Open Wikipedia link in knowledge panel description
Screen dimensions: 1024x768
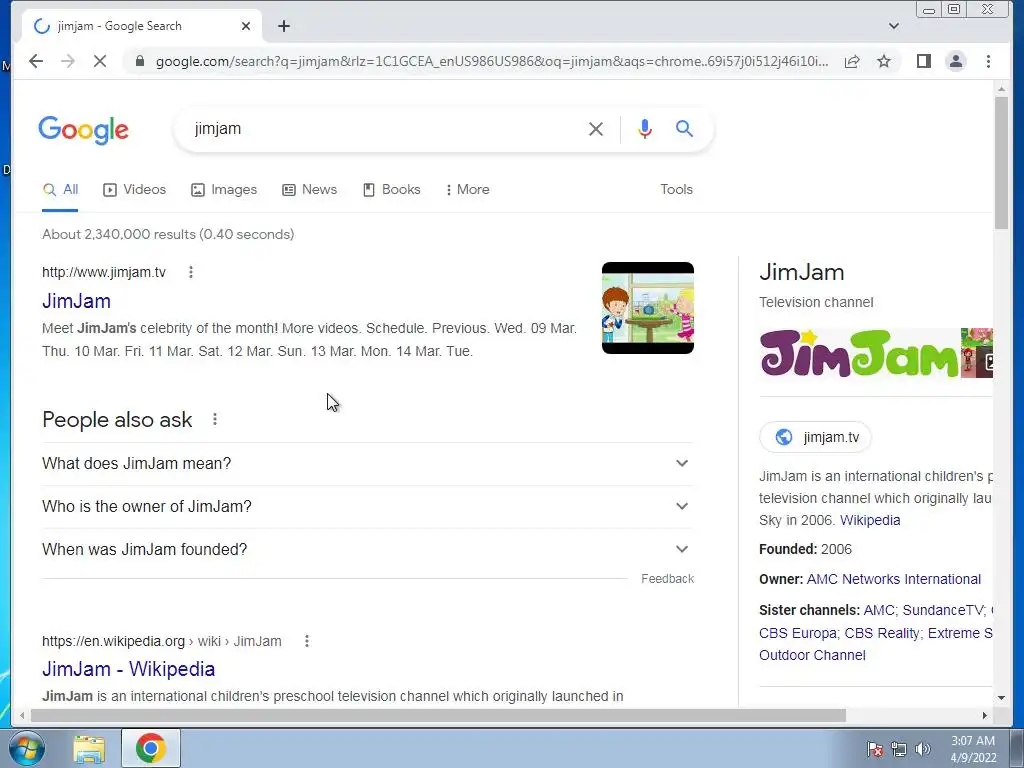[870, 520]
